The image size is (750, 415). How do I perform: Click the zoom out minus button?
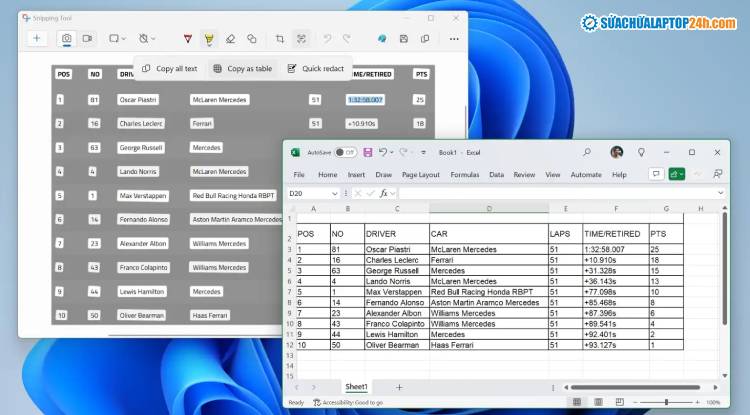(636, 403)
